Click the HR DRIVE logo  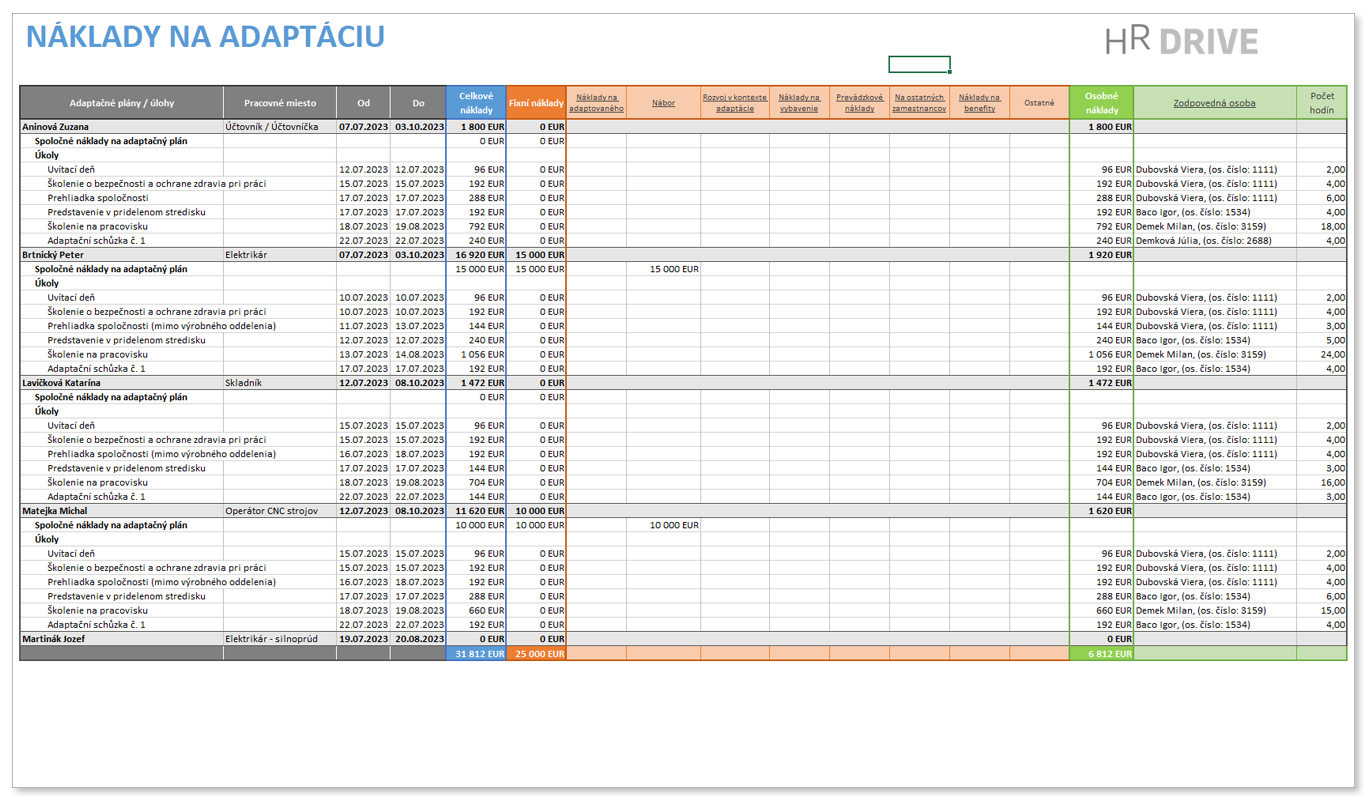click(1181, 41)
